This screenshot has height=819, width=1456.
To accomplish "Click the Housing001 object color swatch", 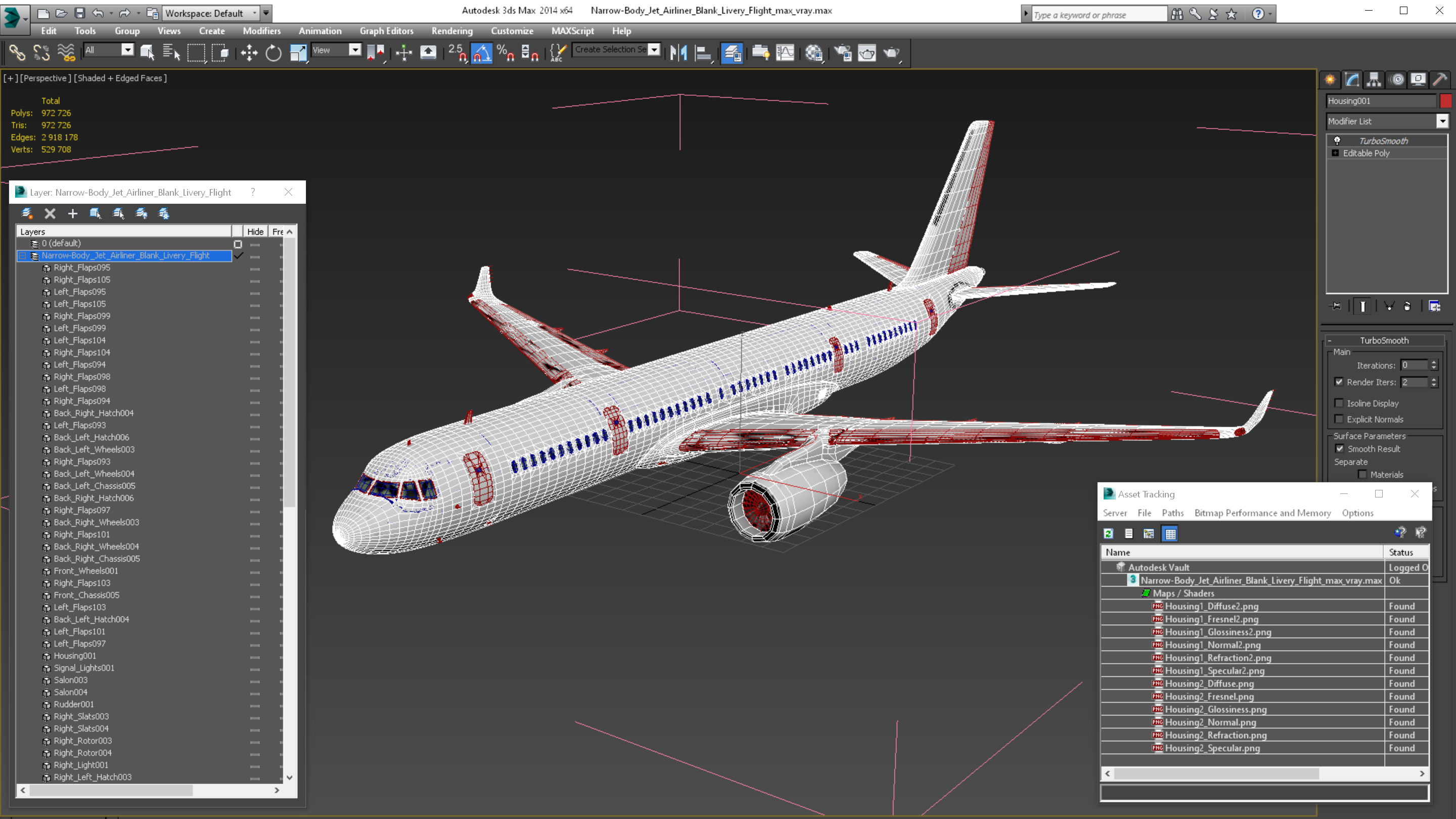I will coord(1445,101).
